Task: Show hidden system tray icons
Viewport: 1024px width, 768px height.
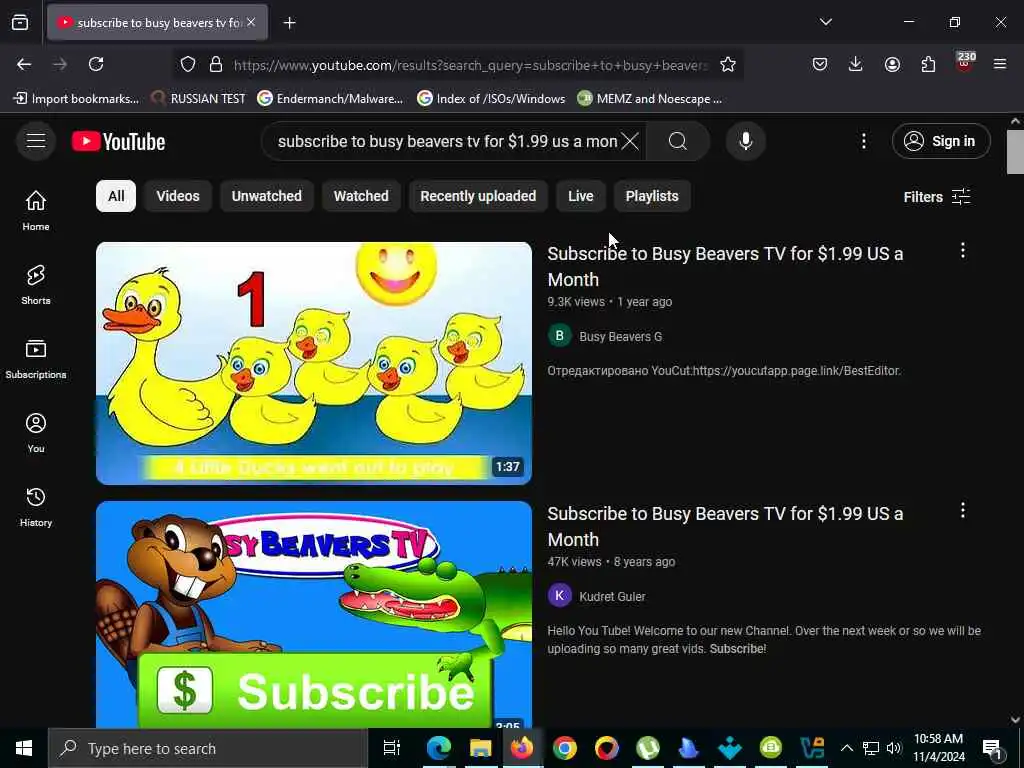Action: (x=846, y=748)
